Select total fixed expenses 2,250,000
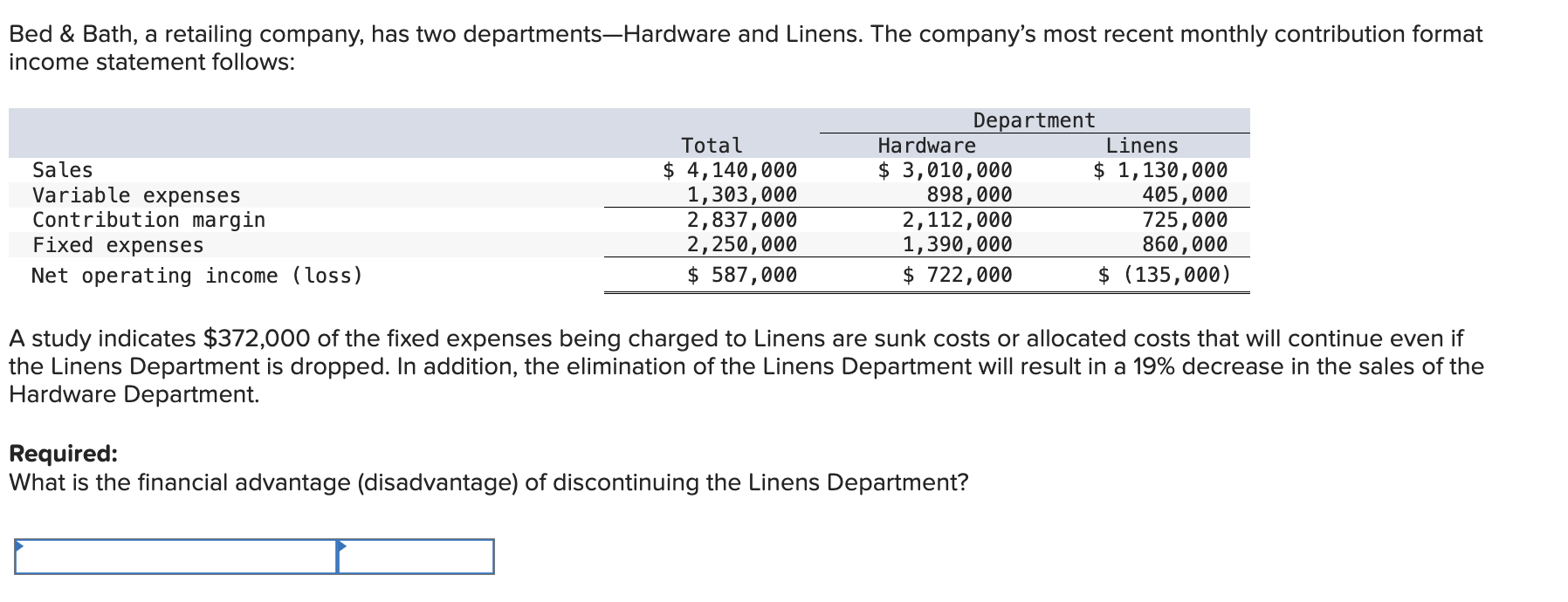 click(x=742, y=244)
